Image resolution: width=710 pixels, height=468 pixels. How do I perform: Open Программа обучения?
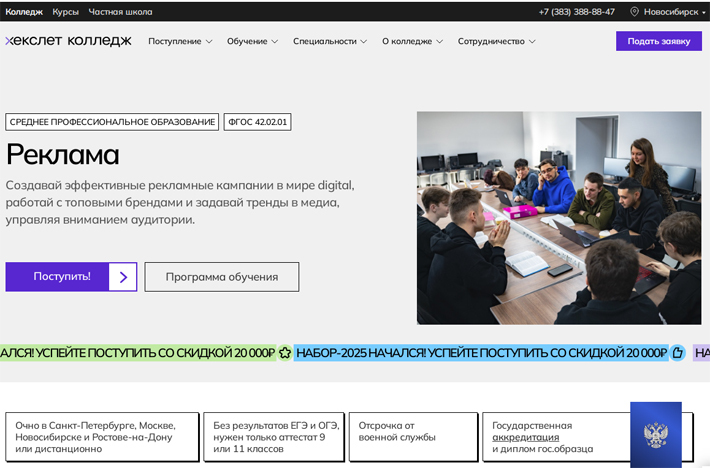point(222,277)
